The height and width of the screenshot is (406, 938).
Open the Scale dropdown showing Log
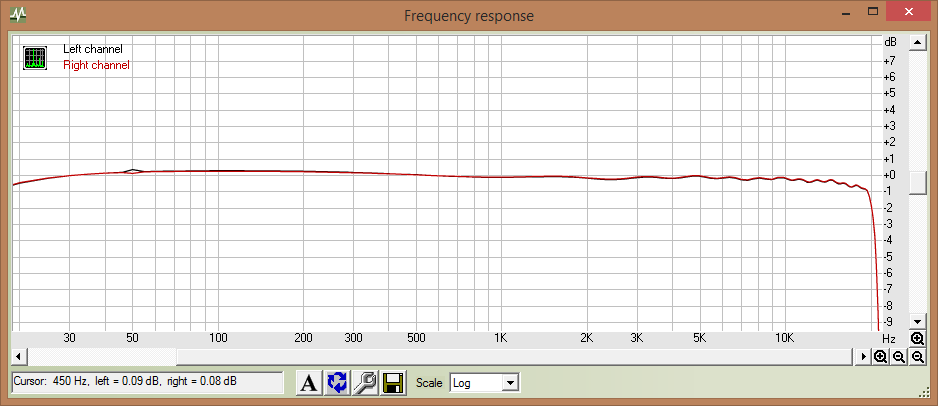coord(485,382)
